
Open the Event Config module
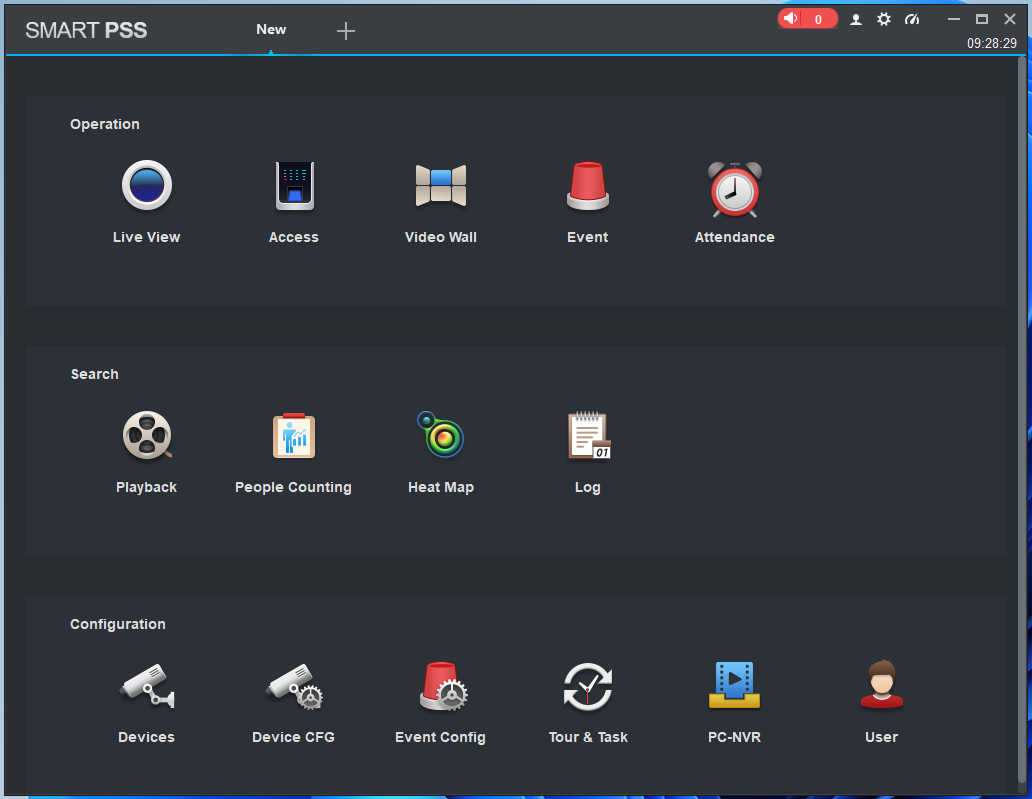pyautogui.click(x=441, y=687)
